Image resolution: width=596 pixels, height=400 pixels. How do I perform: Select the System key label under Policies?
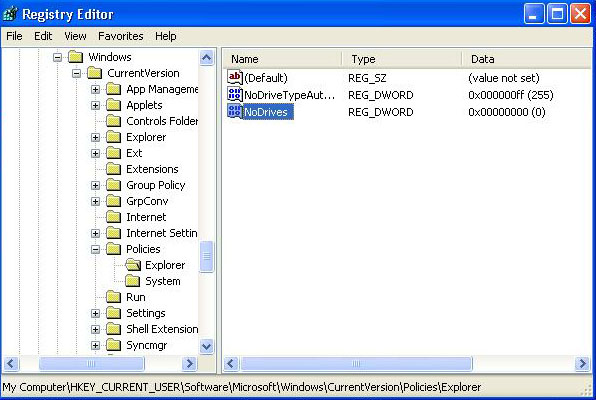point(163,281)
